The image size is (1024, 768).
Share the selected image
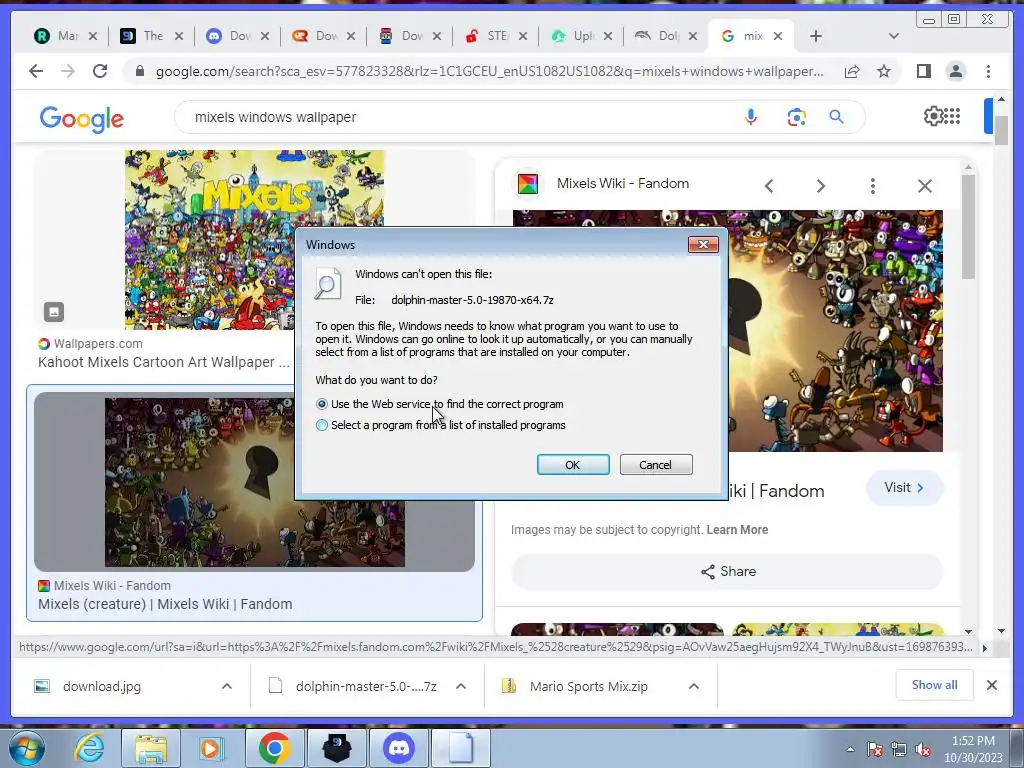(x=728, y=571)
